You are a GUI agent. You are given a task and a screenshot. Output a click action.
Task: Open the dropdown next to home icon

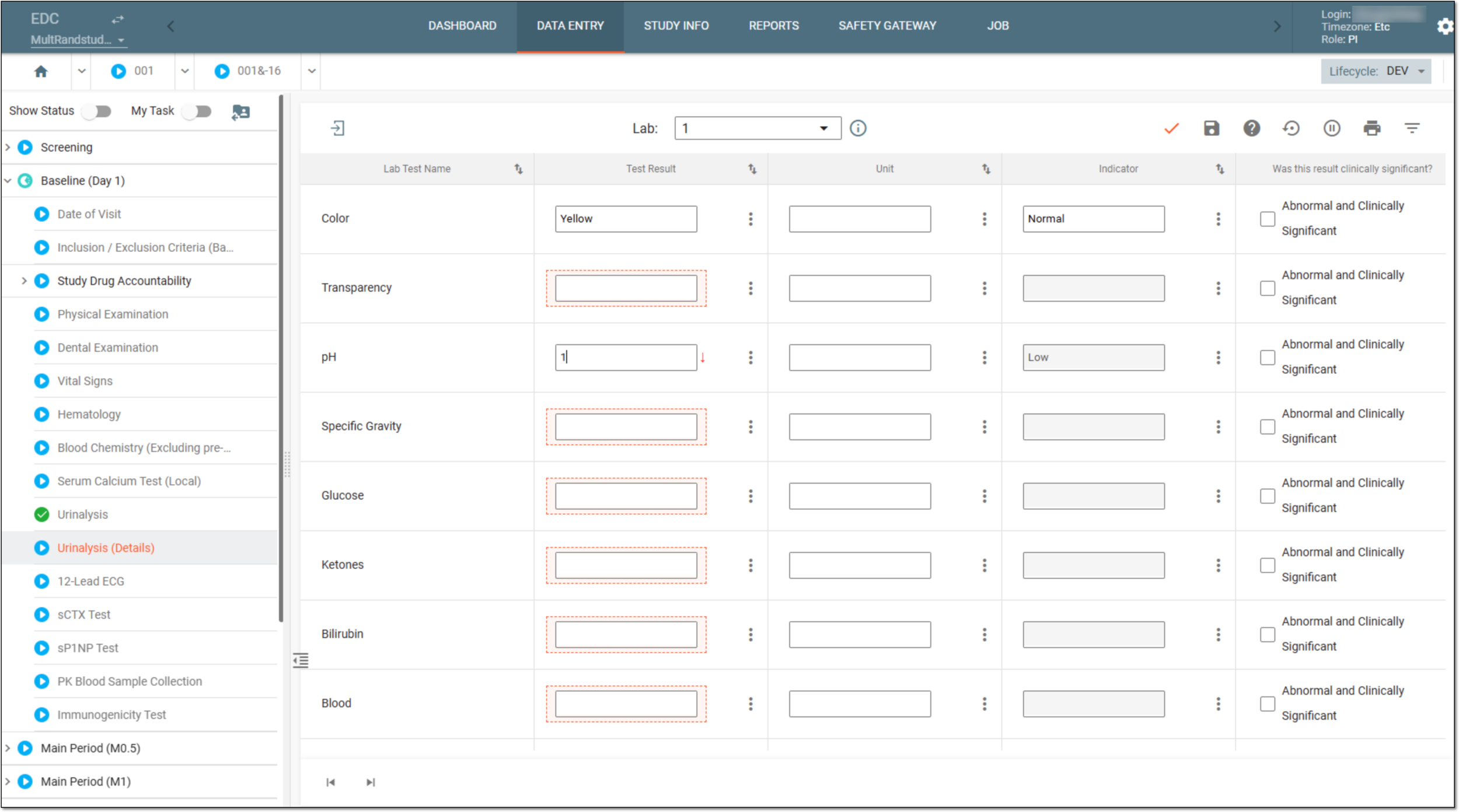[81, 71]
